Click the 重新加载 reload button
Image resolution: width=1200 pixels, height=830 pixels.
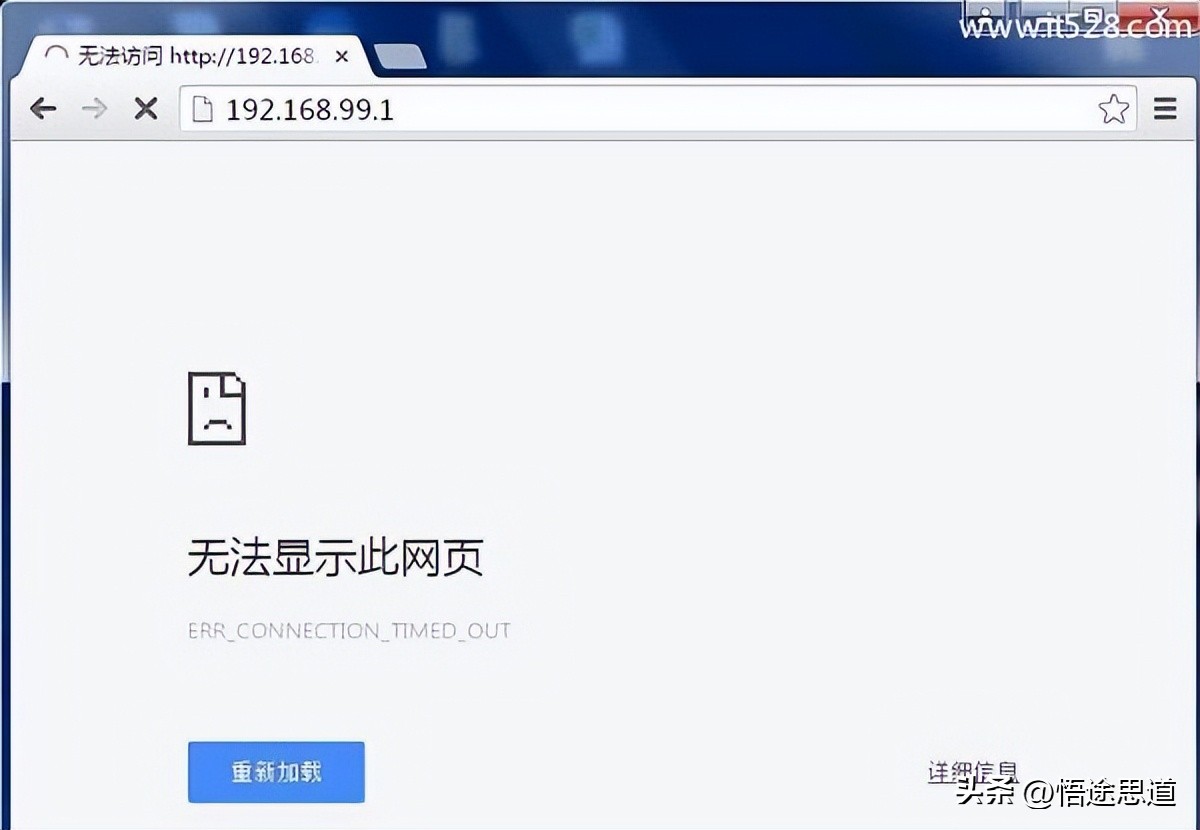click(x=275, y=772)
